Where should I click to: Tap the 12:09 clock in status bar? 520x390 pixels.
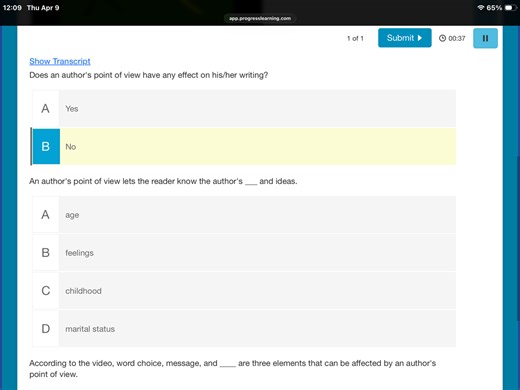pos(12,8)
